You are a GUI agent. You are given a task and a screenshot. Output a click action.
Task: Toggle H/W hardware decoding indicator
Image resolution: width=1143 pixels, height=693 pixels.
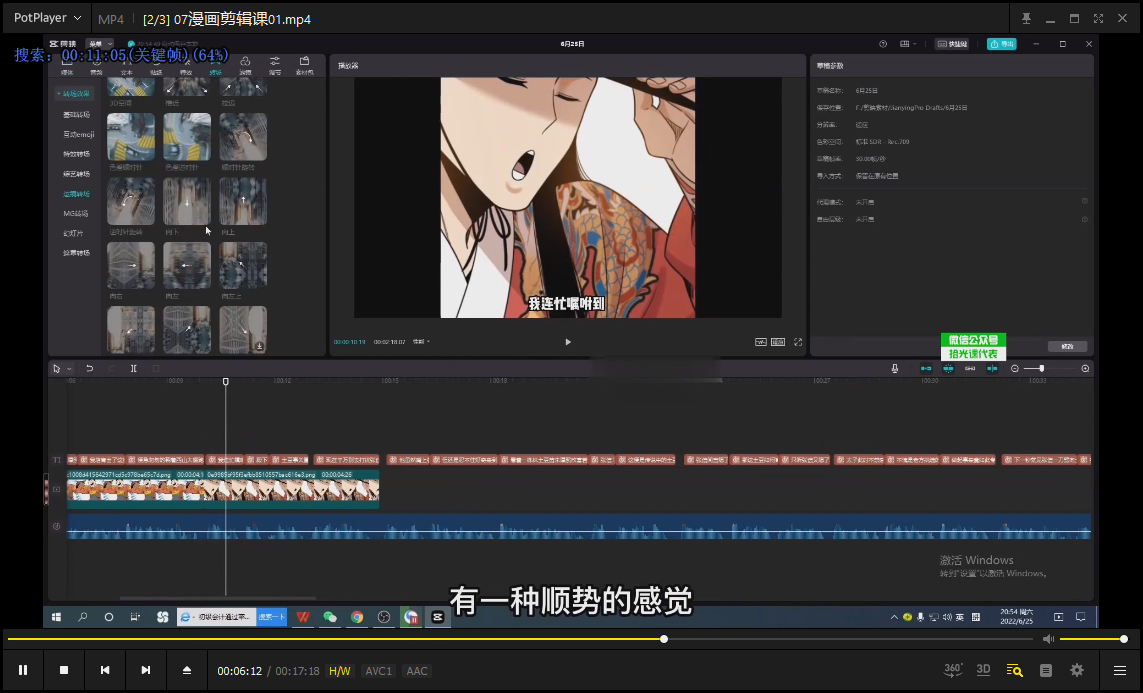pyautogui.click(x=340, y=671)
